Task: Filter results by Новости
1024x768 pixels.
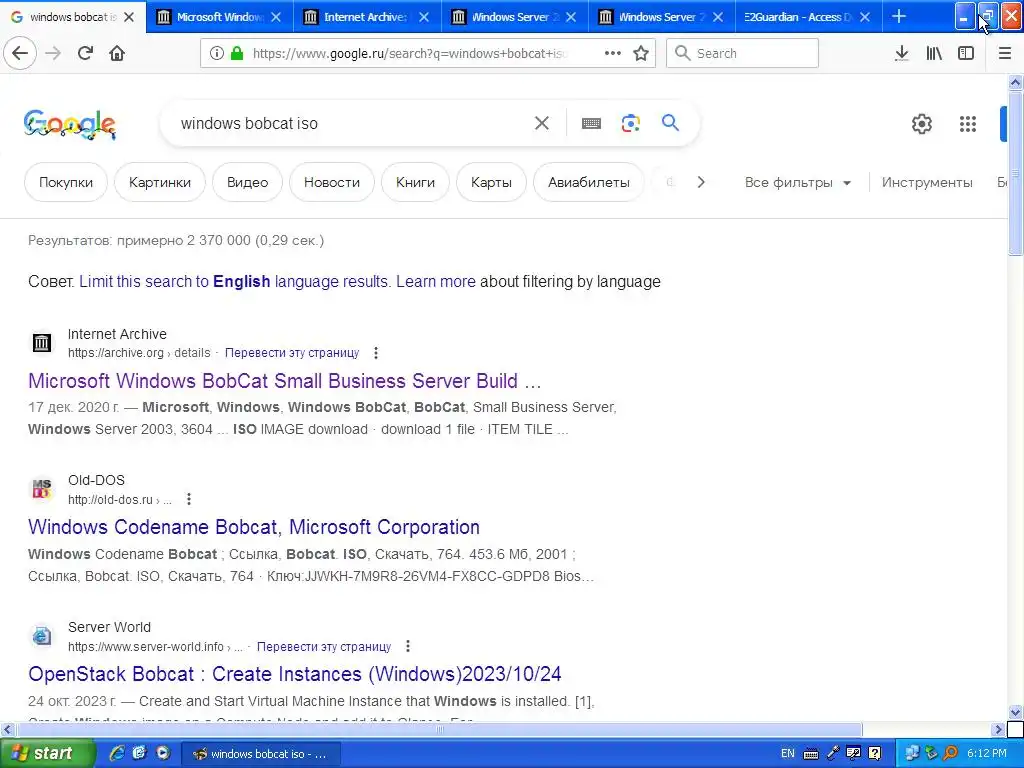Action: click(x=332, y=182)
